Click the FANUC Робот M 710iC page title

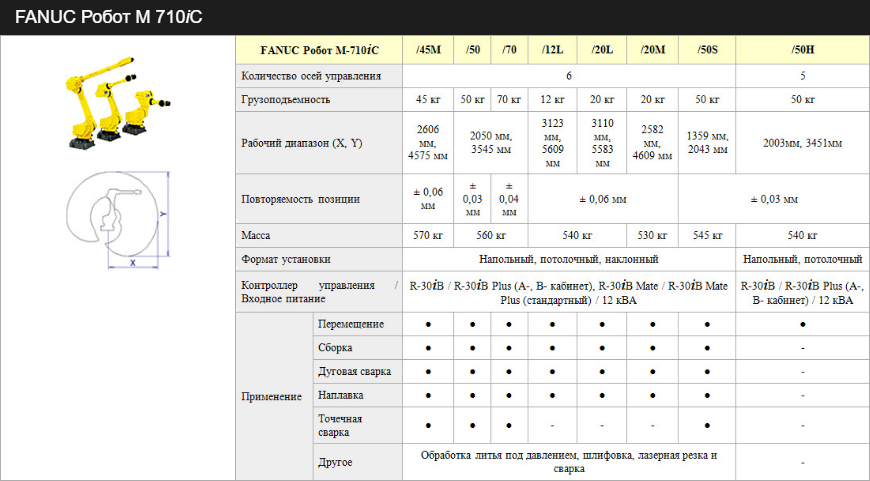click(109, 17)
